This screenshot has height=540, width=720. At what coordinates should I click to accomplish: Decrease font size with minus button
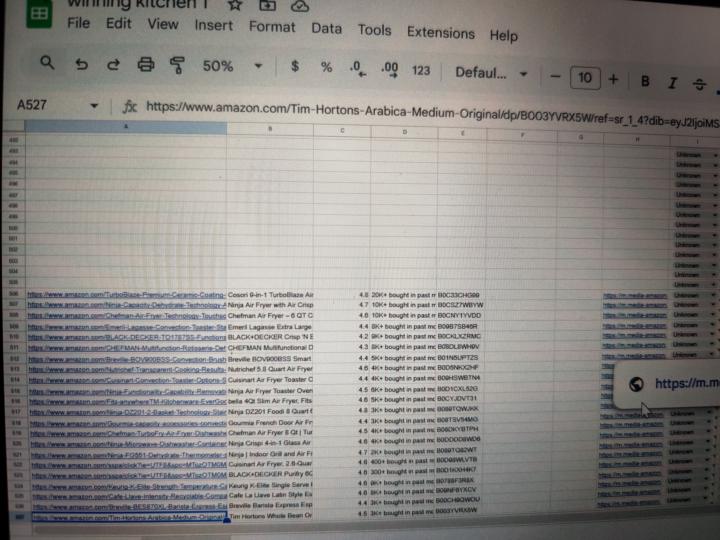pyautogui.click(x=555, y=77)
